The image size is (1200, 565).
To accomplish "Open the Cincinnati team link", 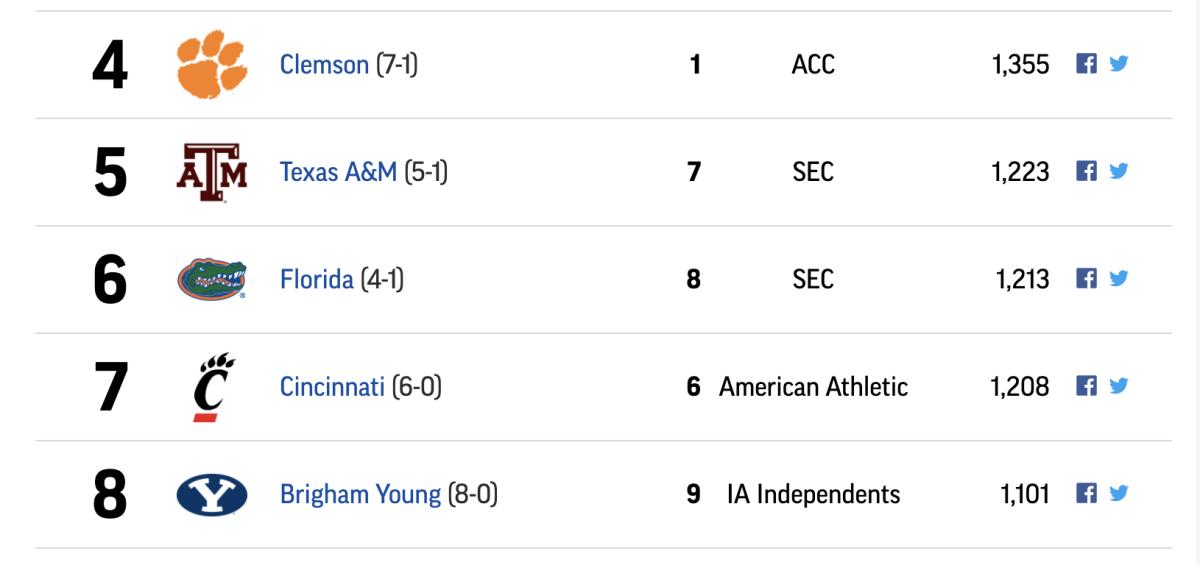I will [x=332, y=386].
